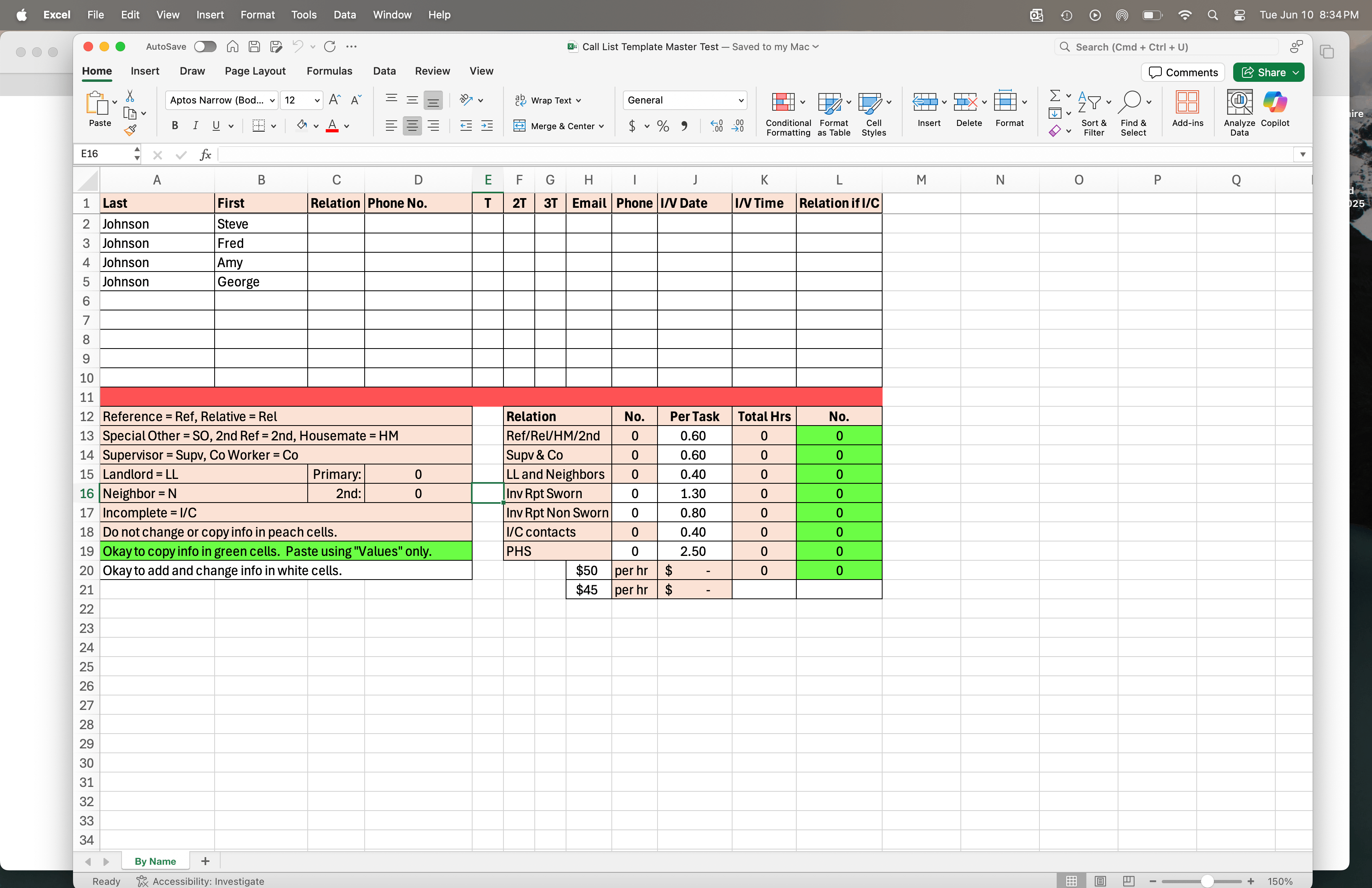Viewport: 1372px width, 888px height.
Task: Open the General number format dropdown
Action: point(684,100)
